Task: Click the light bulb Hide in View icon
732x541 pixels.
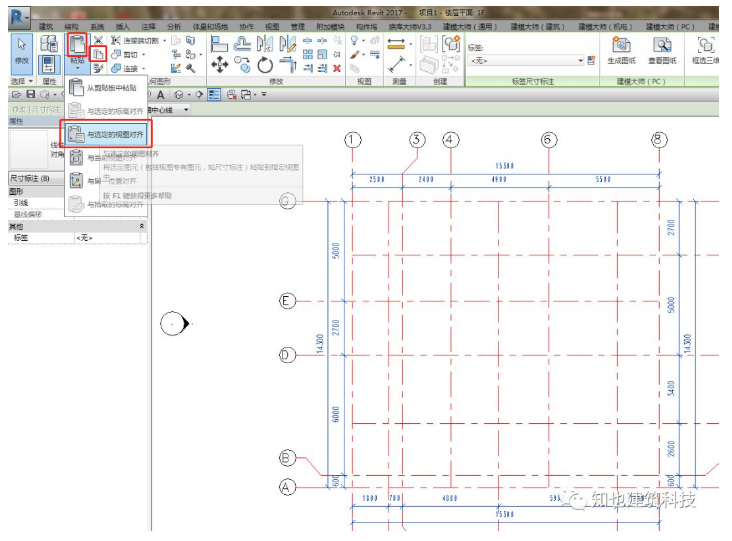Action: [354, 41]
